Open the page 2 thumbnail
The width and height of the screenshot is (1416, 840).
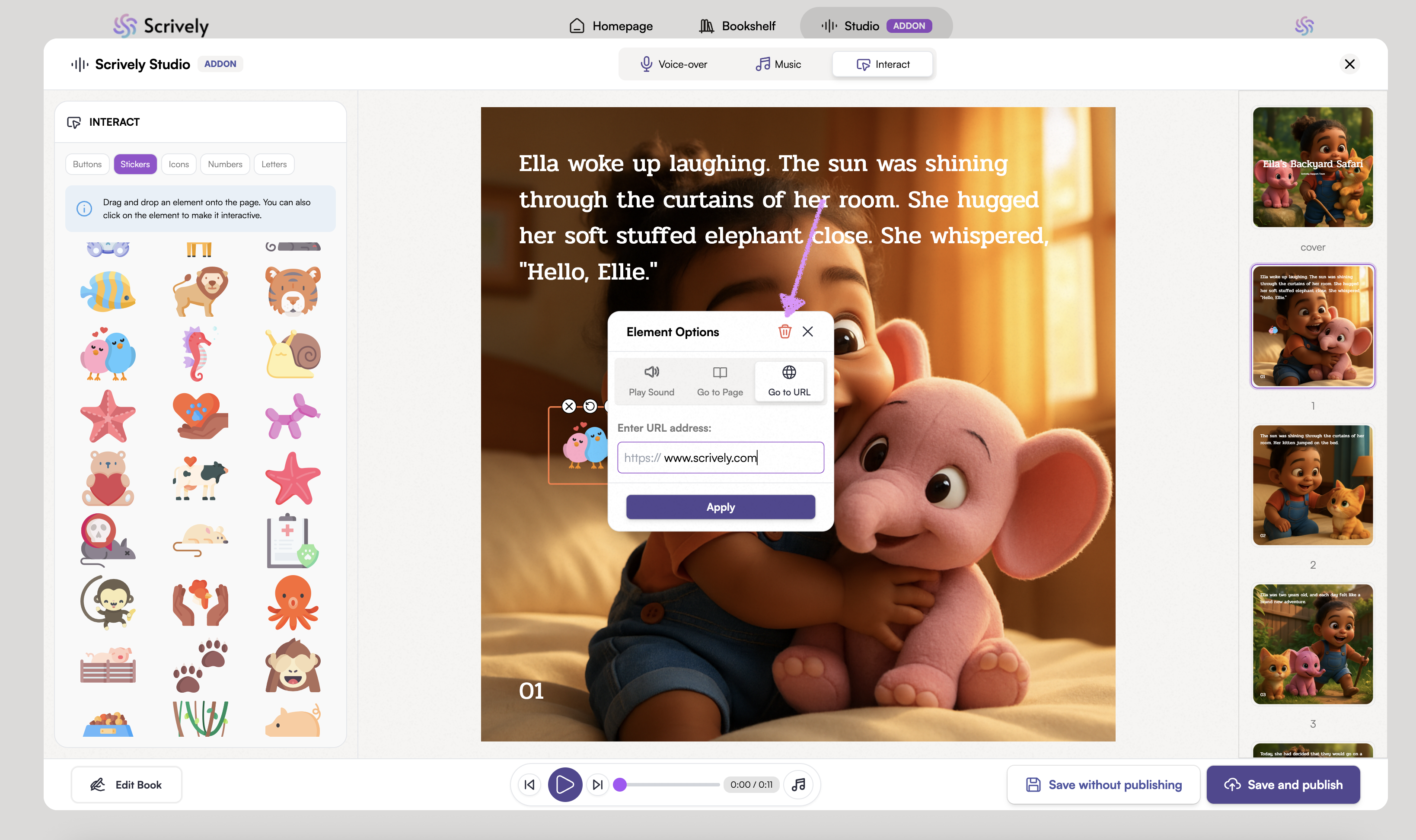point(1312,485)
